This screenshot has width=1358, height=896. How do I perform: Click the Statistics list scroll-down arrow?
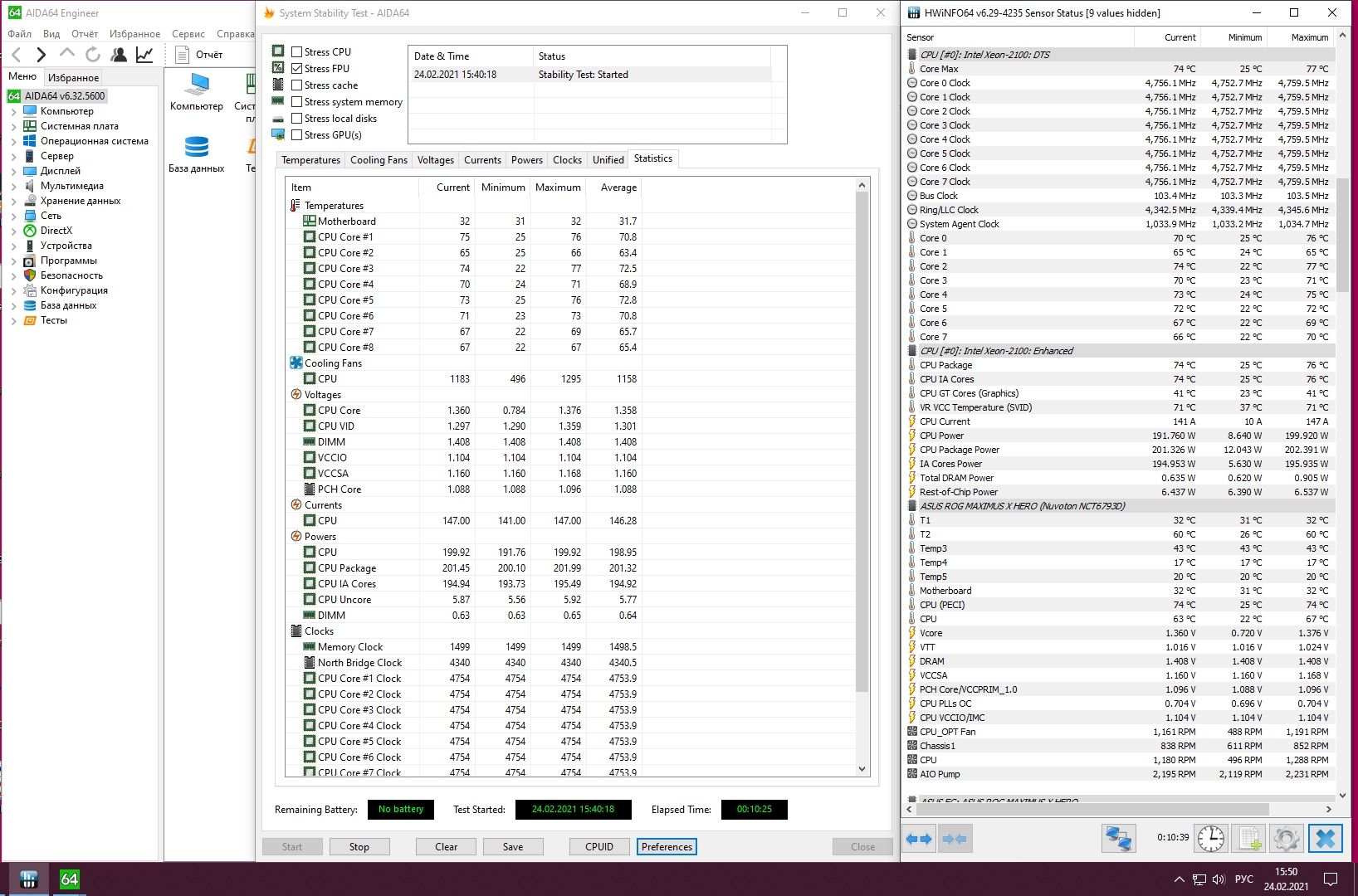(x=862, y=769)
